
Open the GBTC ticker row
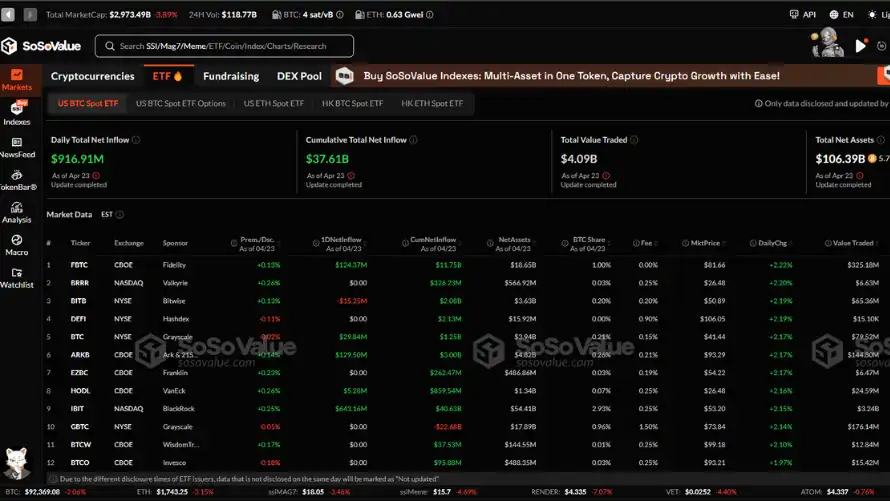(466, 427)
